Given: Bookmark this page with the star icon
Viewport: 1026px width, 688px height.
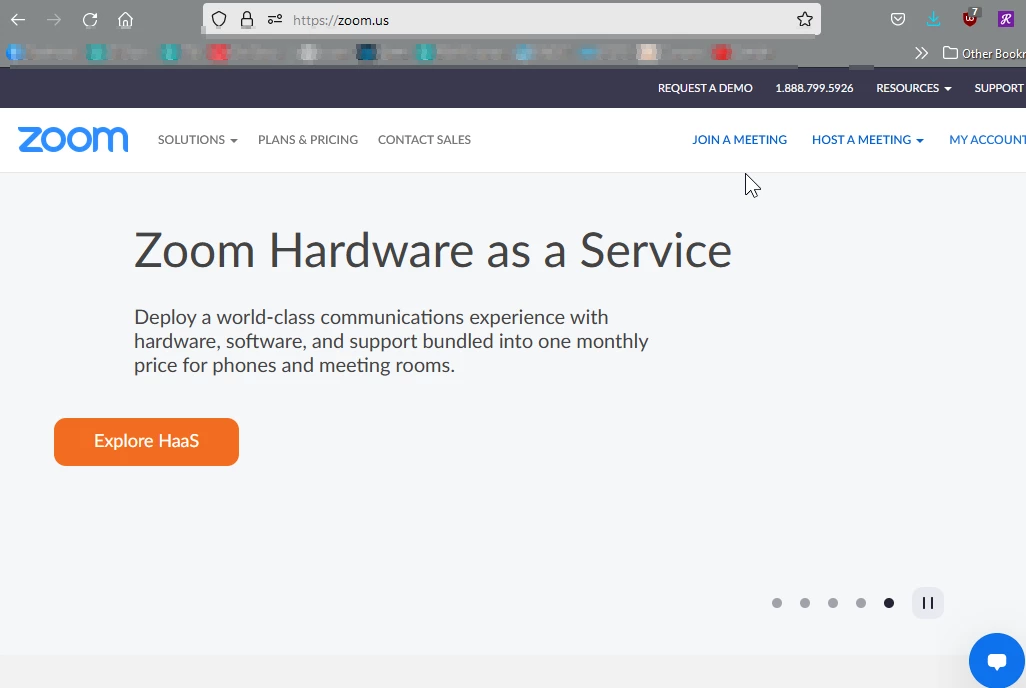Looking at the screenshot, I should 805,20.
